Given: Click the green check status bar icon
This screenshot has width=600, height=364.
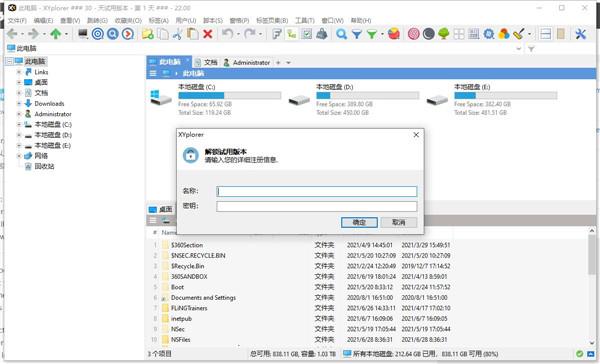Looking at the screenshot, I should pyautogui.click(x=579, y=354).
